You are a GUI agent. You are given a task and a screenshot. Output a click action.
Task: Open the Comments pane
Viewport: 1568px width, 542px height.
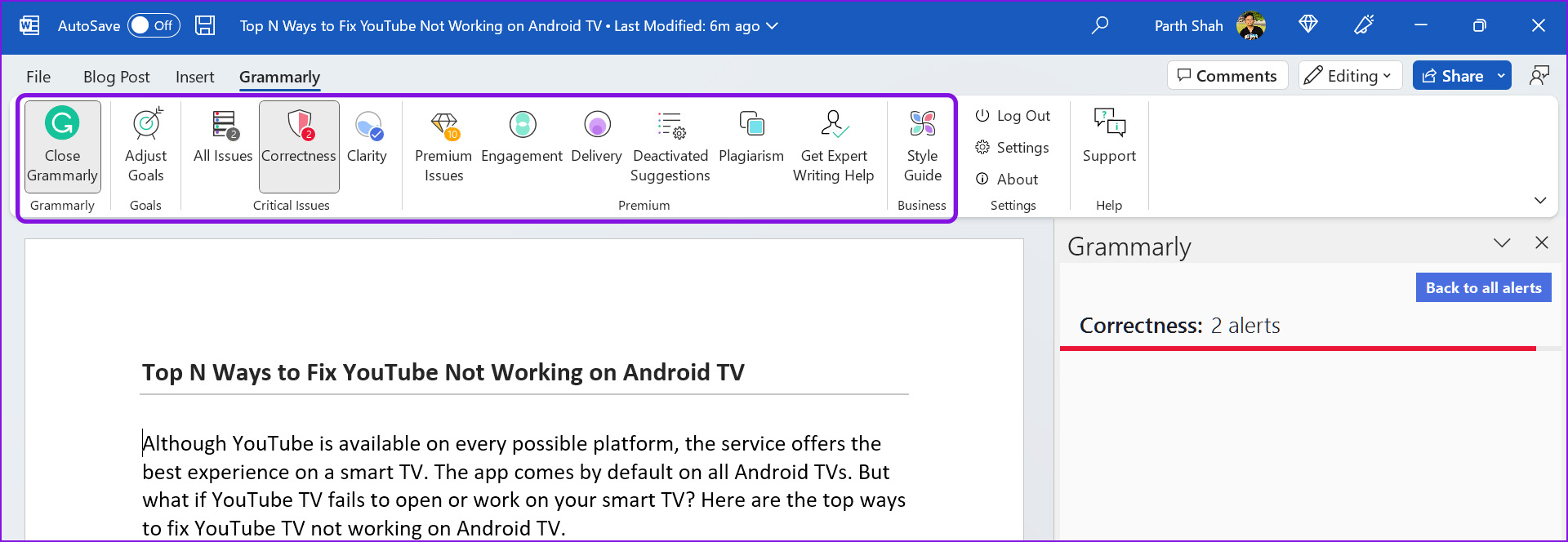pyautogui.click(x=1227, y=75)
